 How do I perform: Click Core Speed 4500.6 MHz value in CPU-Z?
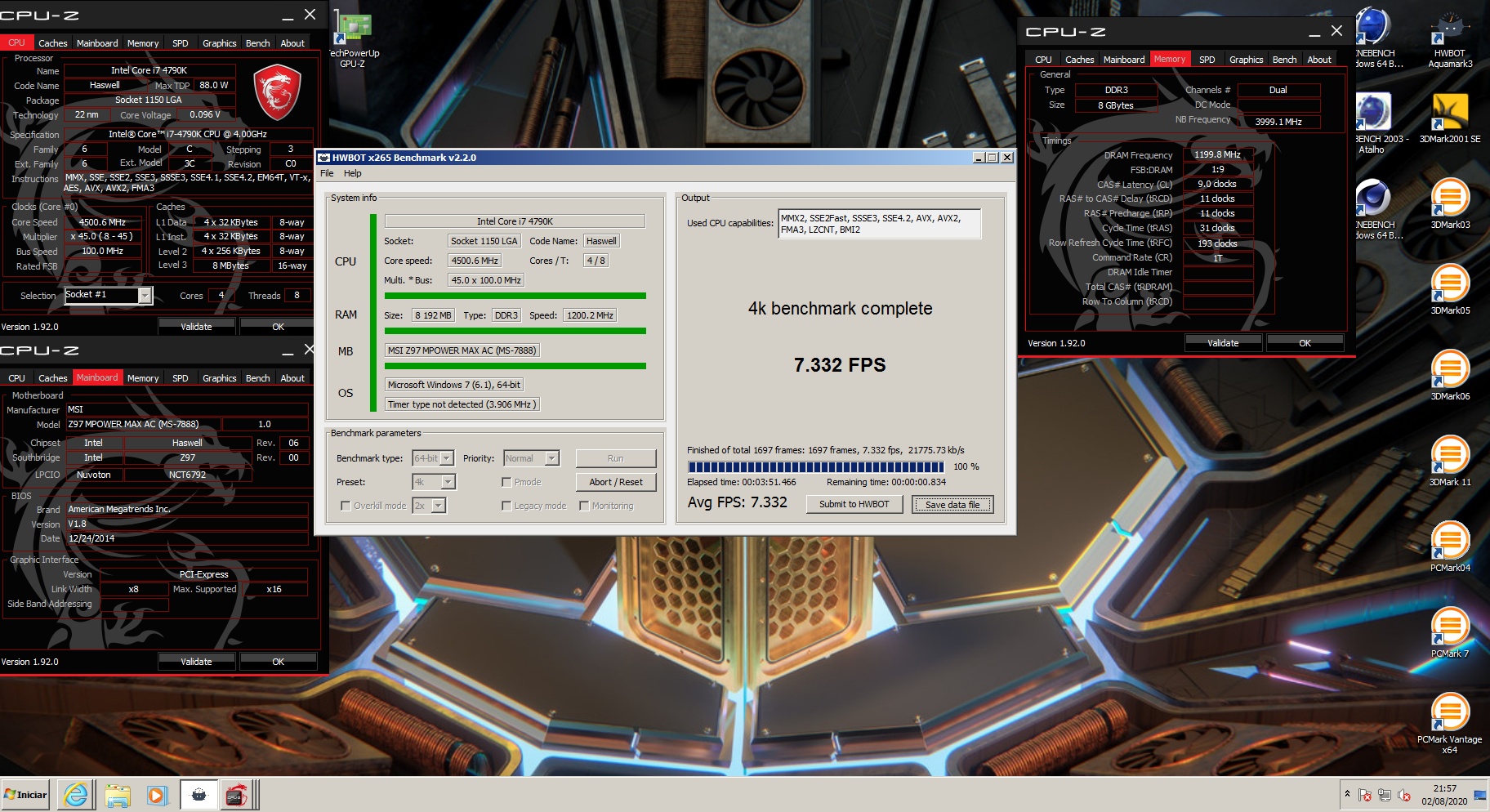(x=102, y=222)
